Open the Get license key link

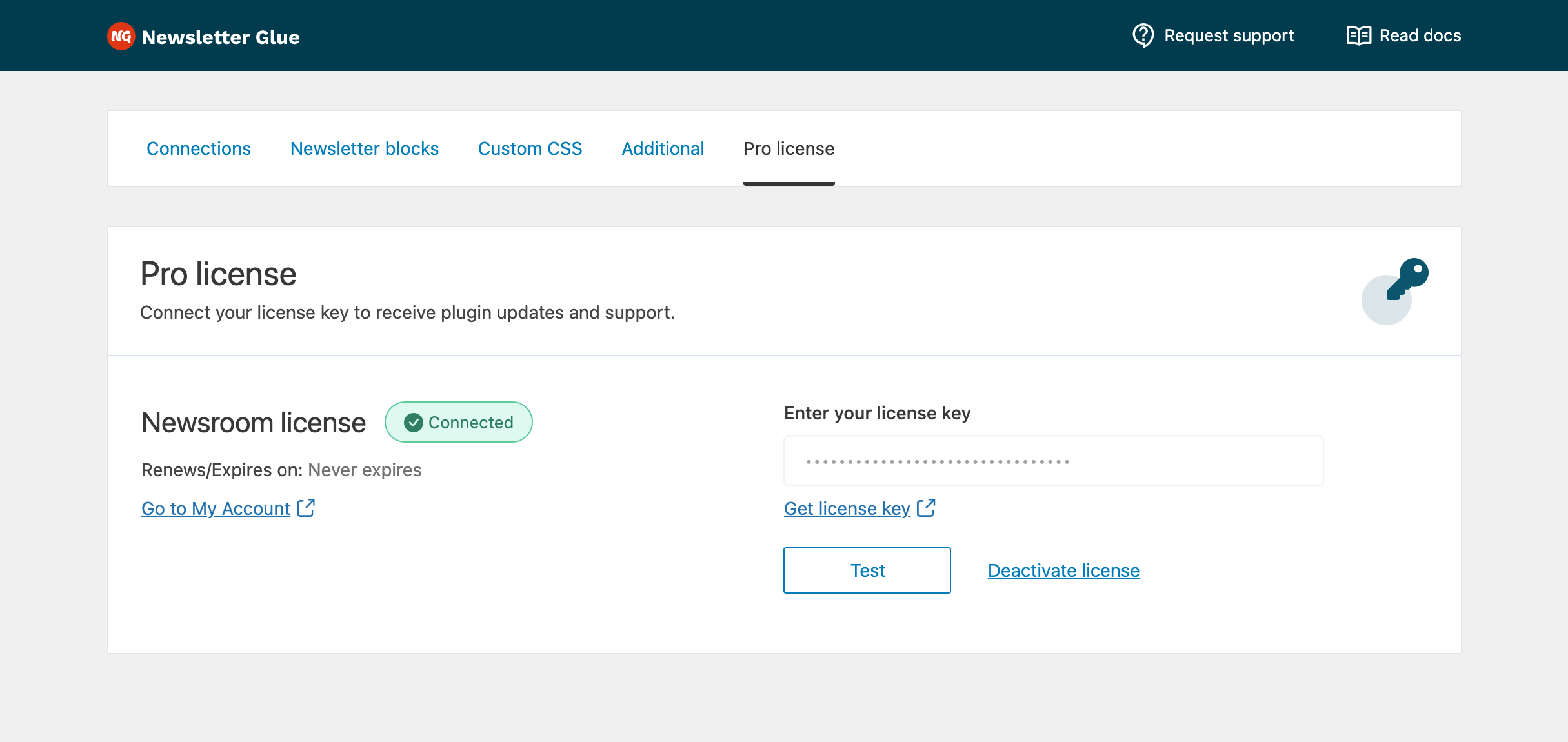pos(847,508)
